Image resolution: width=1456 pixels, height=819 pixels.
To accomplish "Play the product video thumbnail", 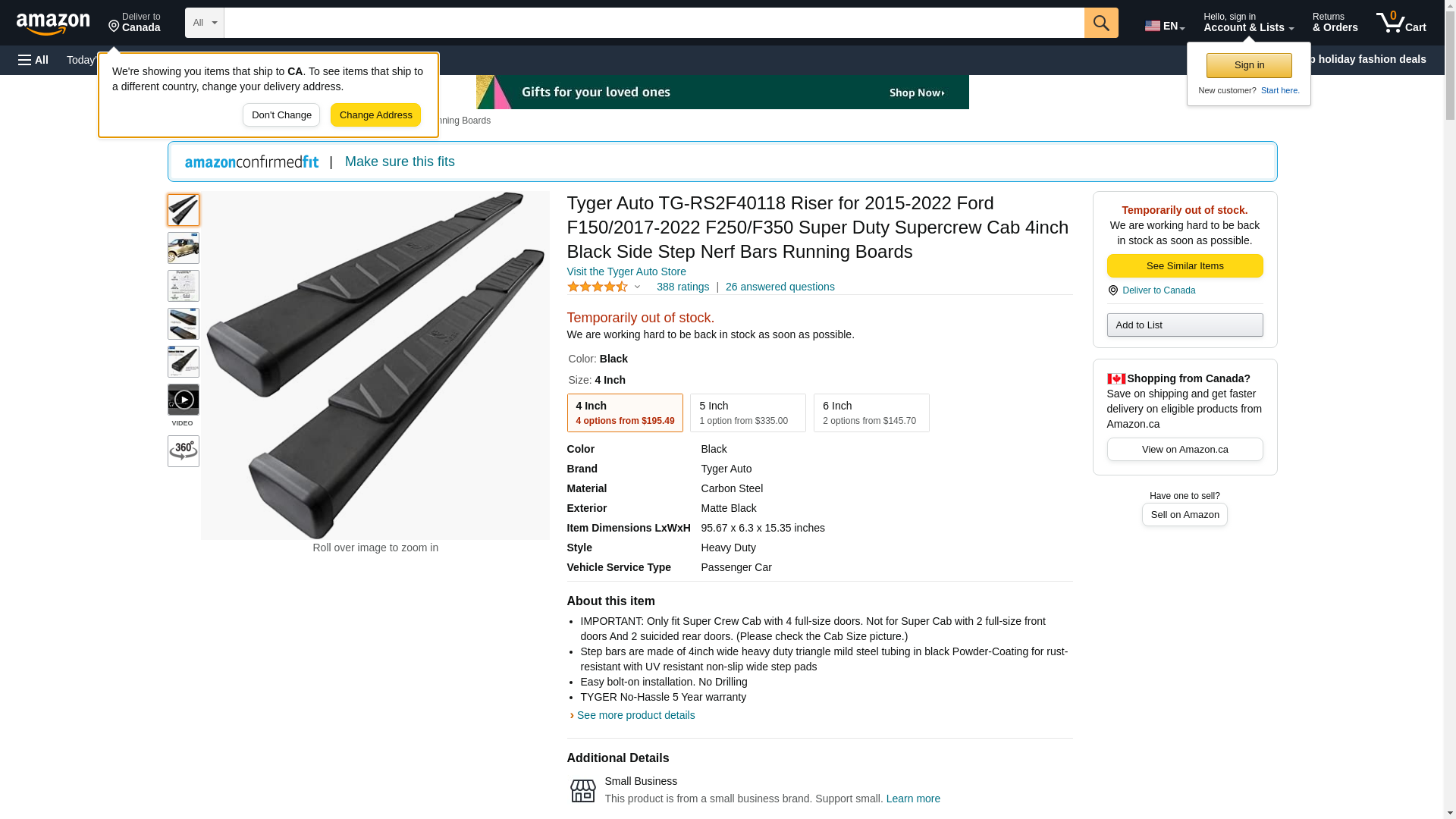I will (x=184, y=400).
